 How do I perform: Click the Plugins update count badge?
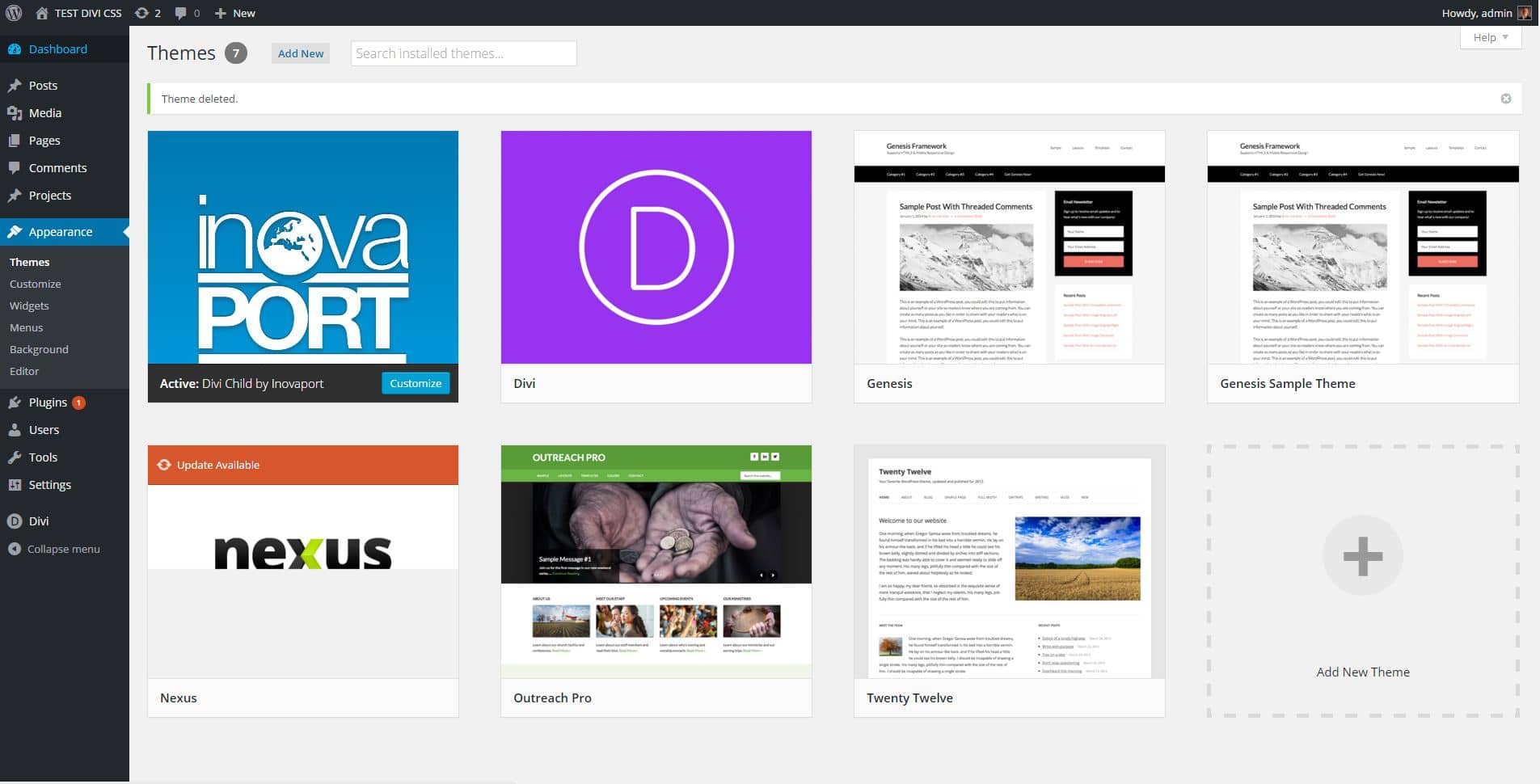79,403
